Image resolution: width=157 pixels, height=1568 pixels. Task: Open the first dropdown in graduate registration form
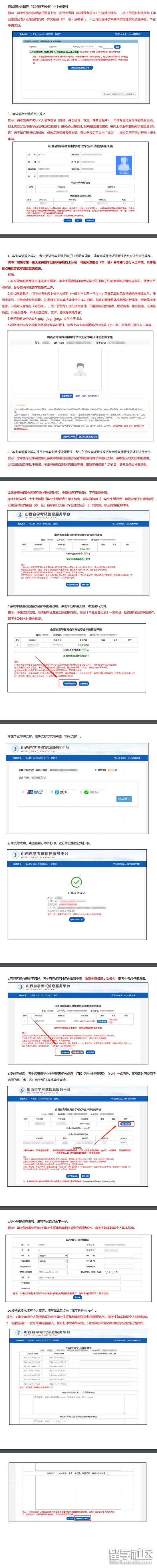(53, 1256)
